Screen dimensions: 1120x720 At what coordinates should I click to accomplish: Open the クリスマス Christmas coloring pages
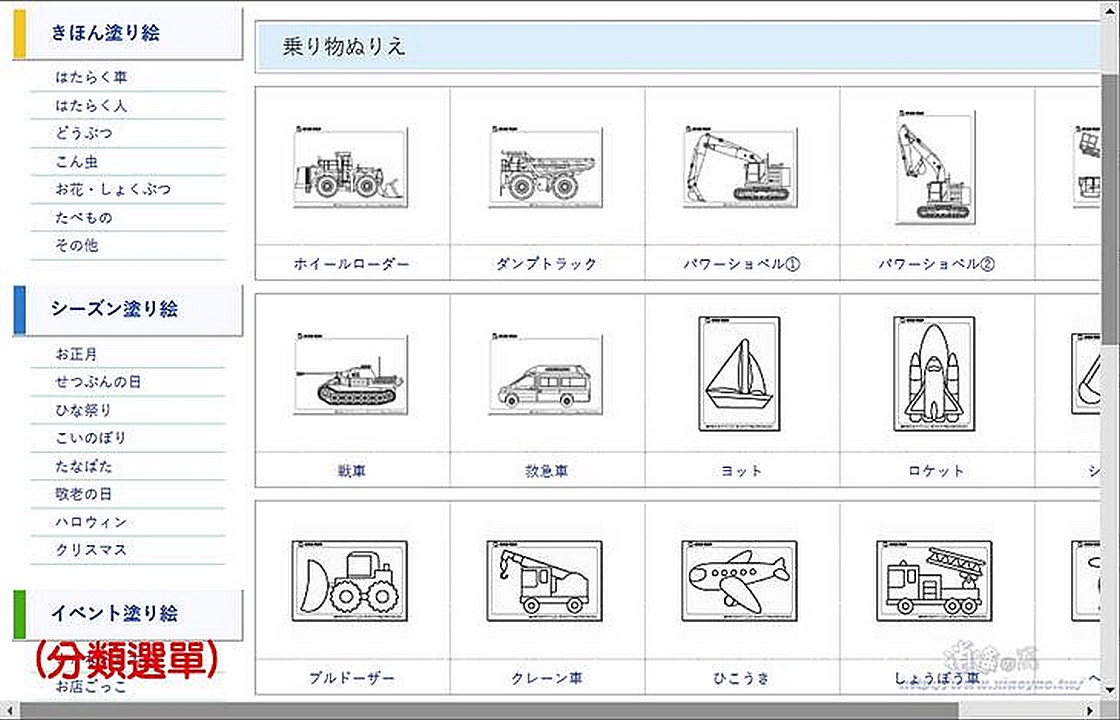coord(95,549)
